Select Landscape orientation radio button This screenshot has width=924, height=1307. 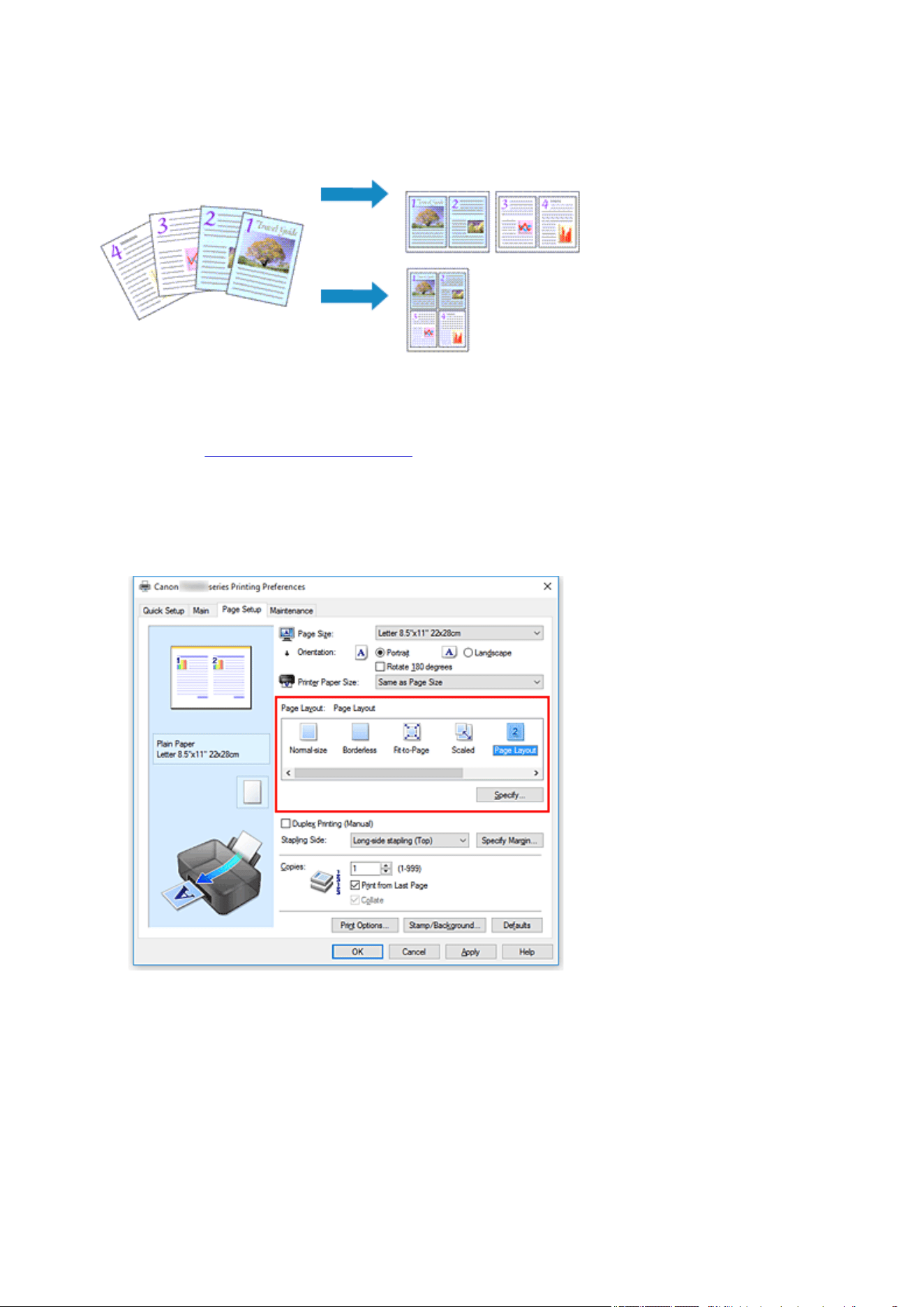[x=468, y=653]
